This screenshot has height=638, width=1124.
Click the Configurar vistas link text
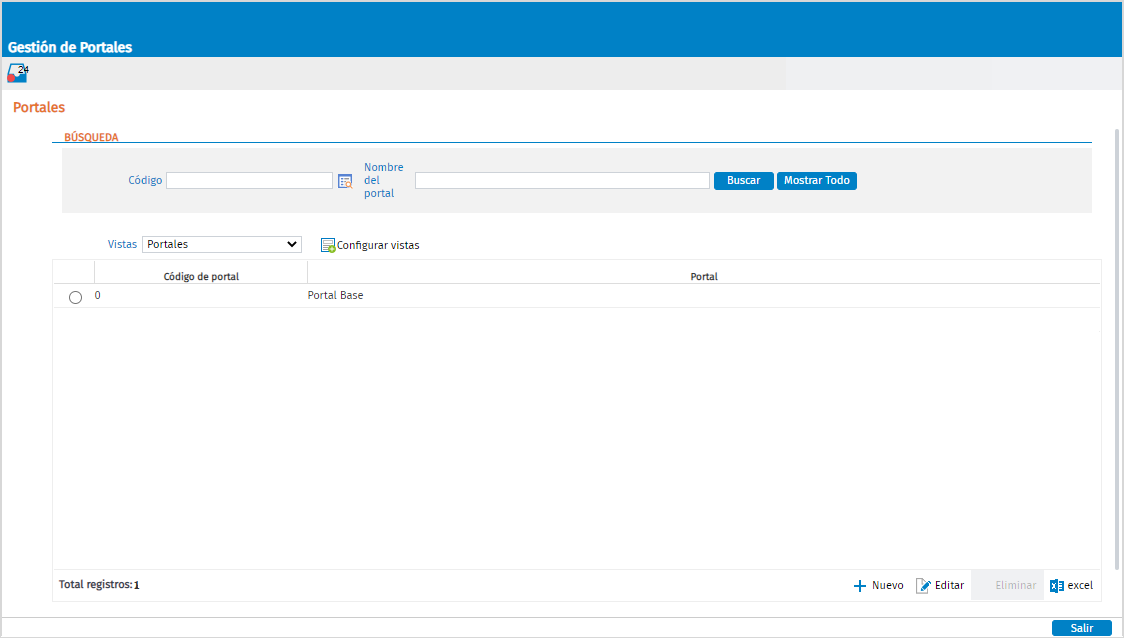click(378, 245)
